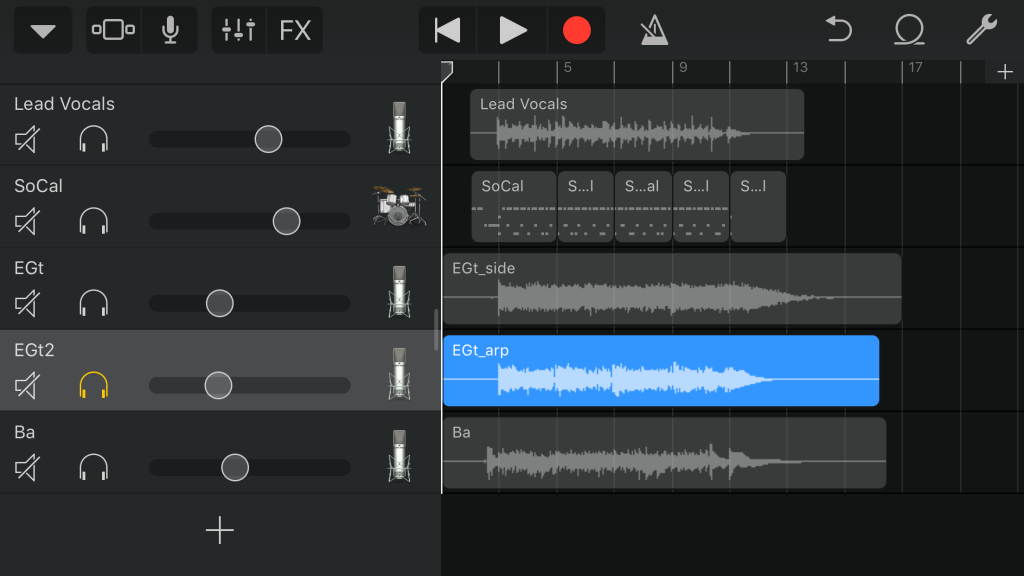Tap the microphone input icon
Viewport: 1024px width, 576px height.
click(170, 31)
